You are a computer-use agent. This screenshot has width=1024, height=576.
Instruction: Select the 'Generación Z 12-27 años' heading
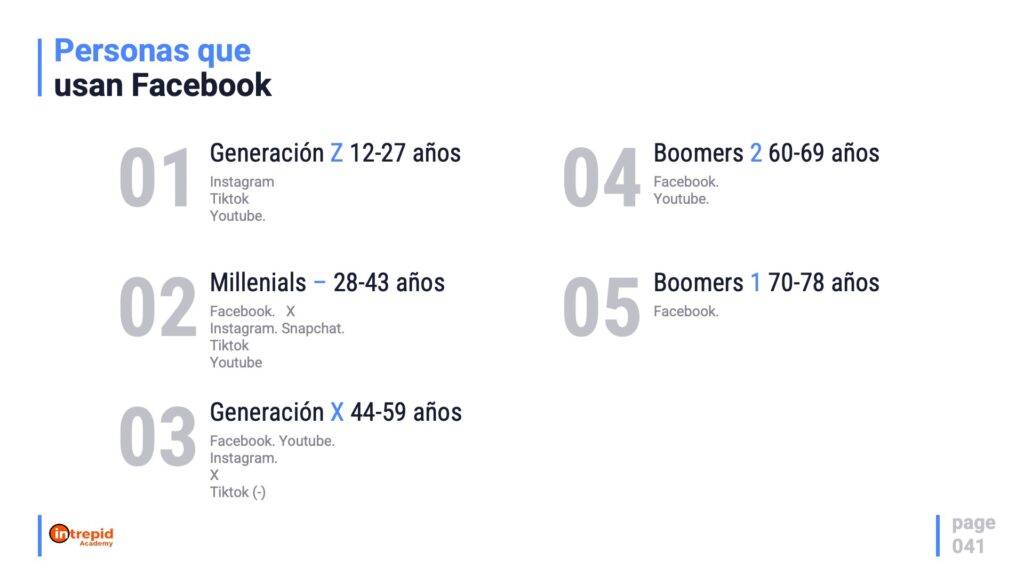335,153
